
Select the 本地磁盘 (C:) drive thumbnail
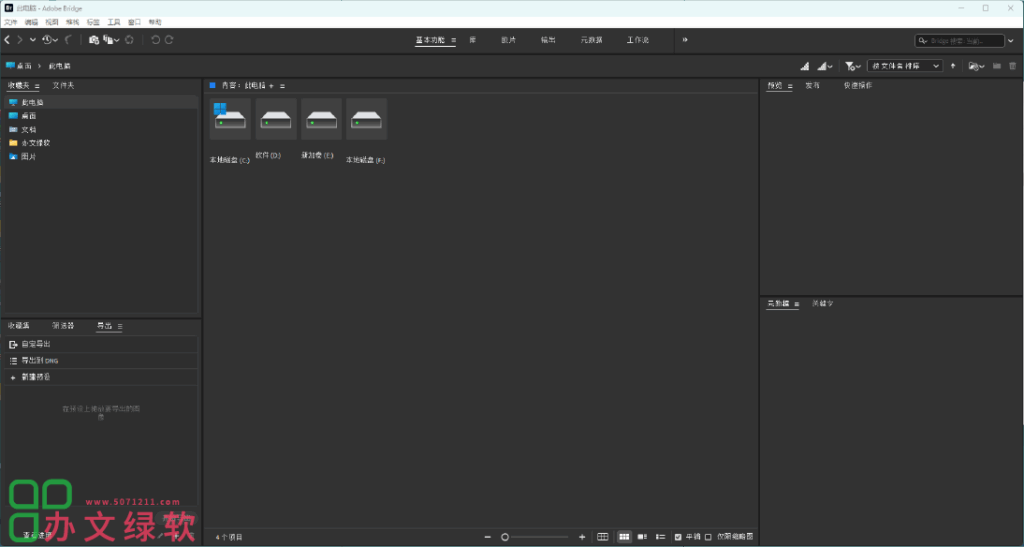coord(230,119)
